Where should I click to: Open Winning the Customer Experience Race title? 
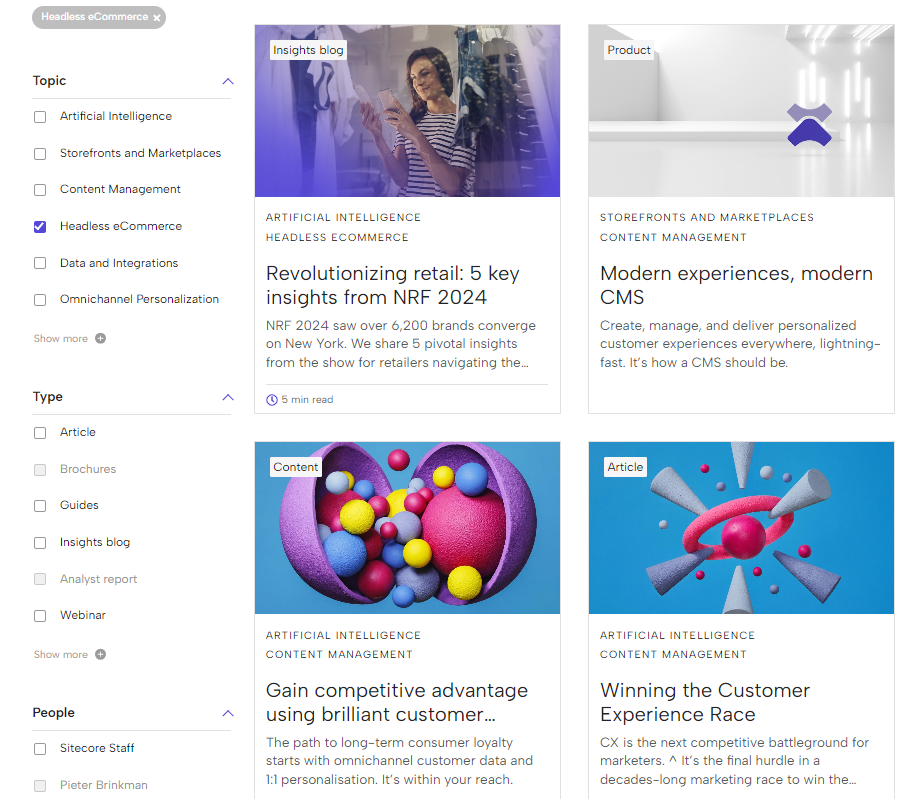(x=705, y=702)
